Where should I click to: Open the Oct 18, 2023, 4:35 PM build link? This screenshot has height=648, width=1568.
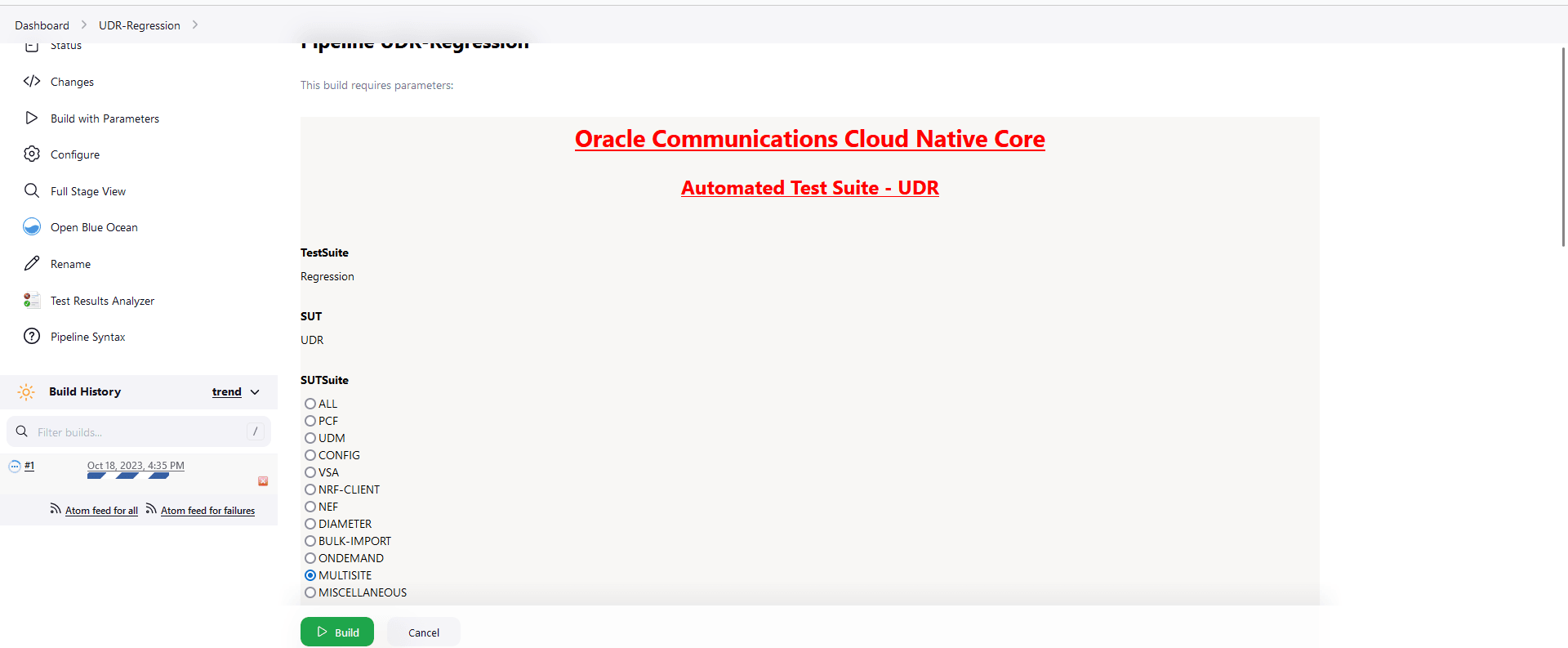point(136,466)
